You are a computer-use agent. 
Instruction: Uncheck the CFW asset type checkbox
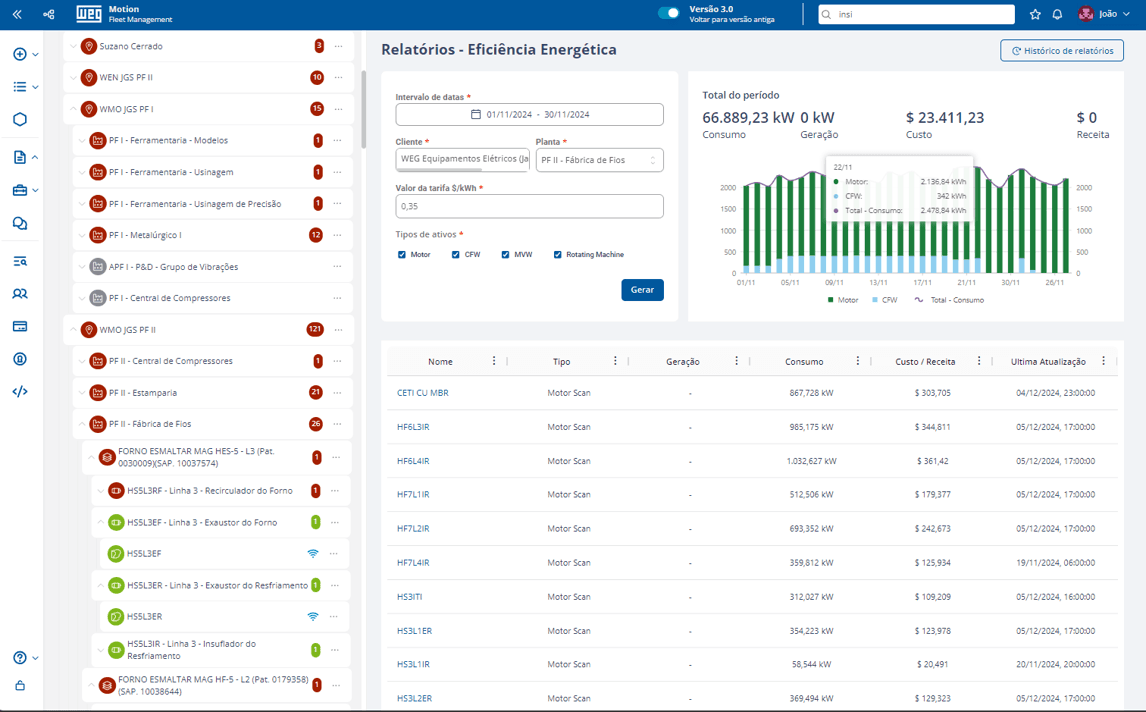coord(455,254)
